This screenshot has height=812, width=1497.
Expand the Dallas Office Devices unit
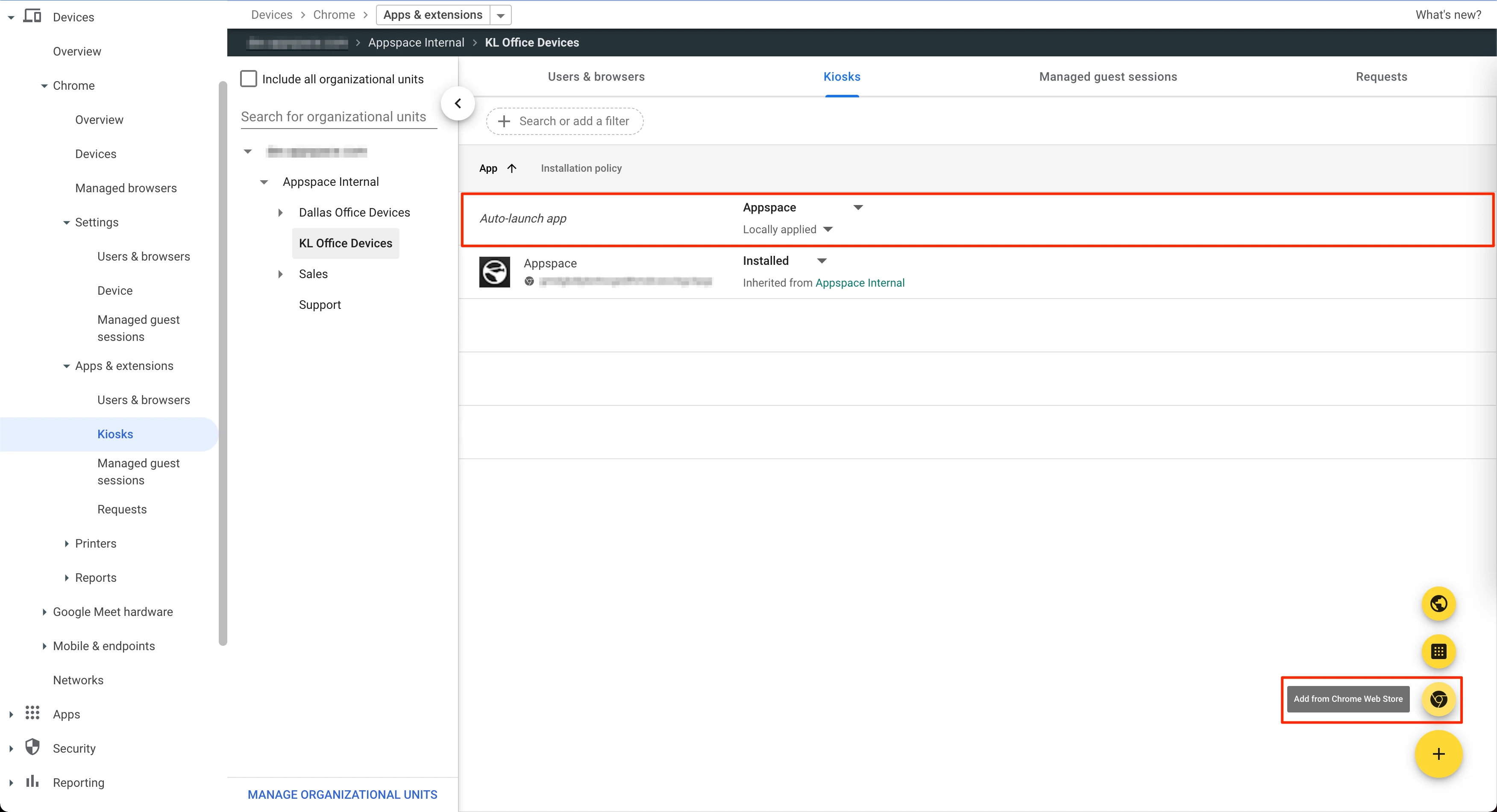(280, 213)
